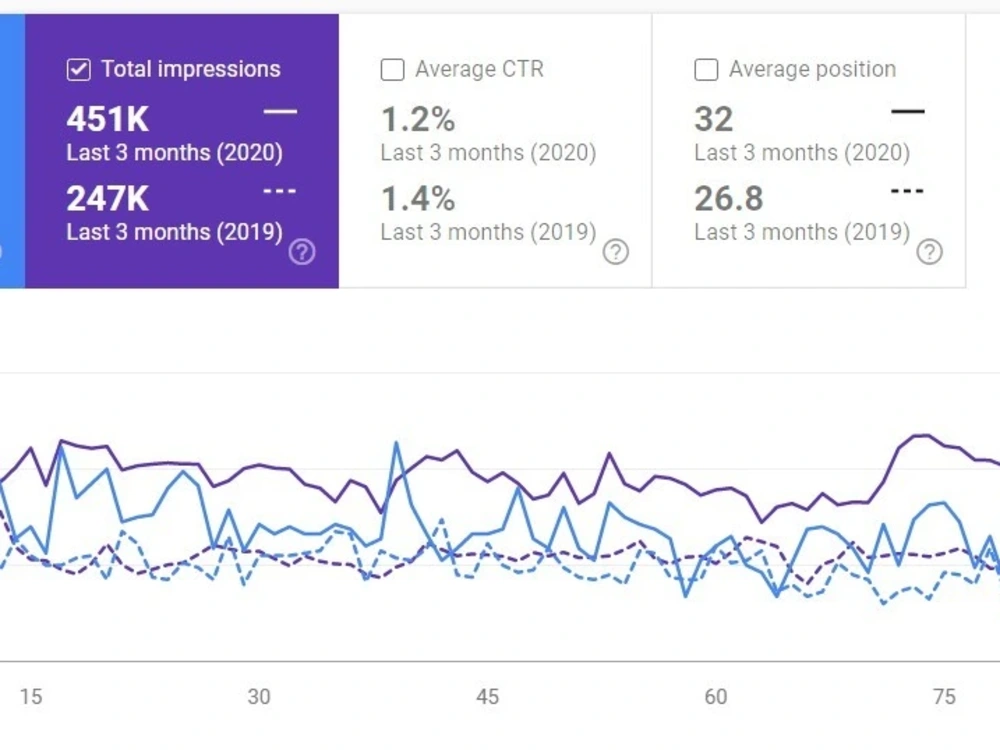
Task: Click the blue card strip at left edge
Action: point(12,151)
